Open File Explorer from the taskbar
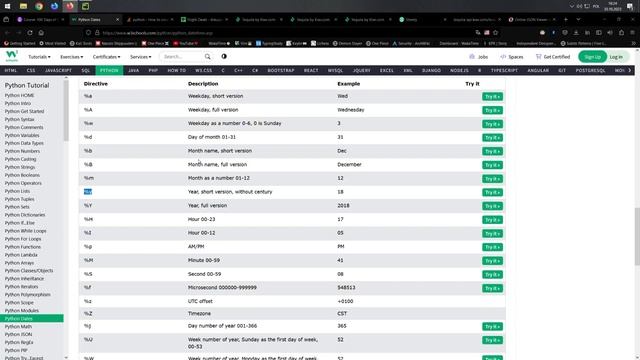640x360 pixels. pos(23,6)
